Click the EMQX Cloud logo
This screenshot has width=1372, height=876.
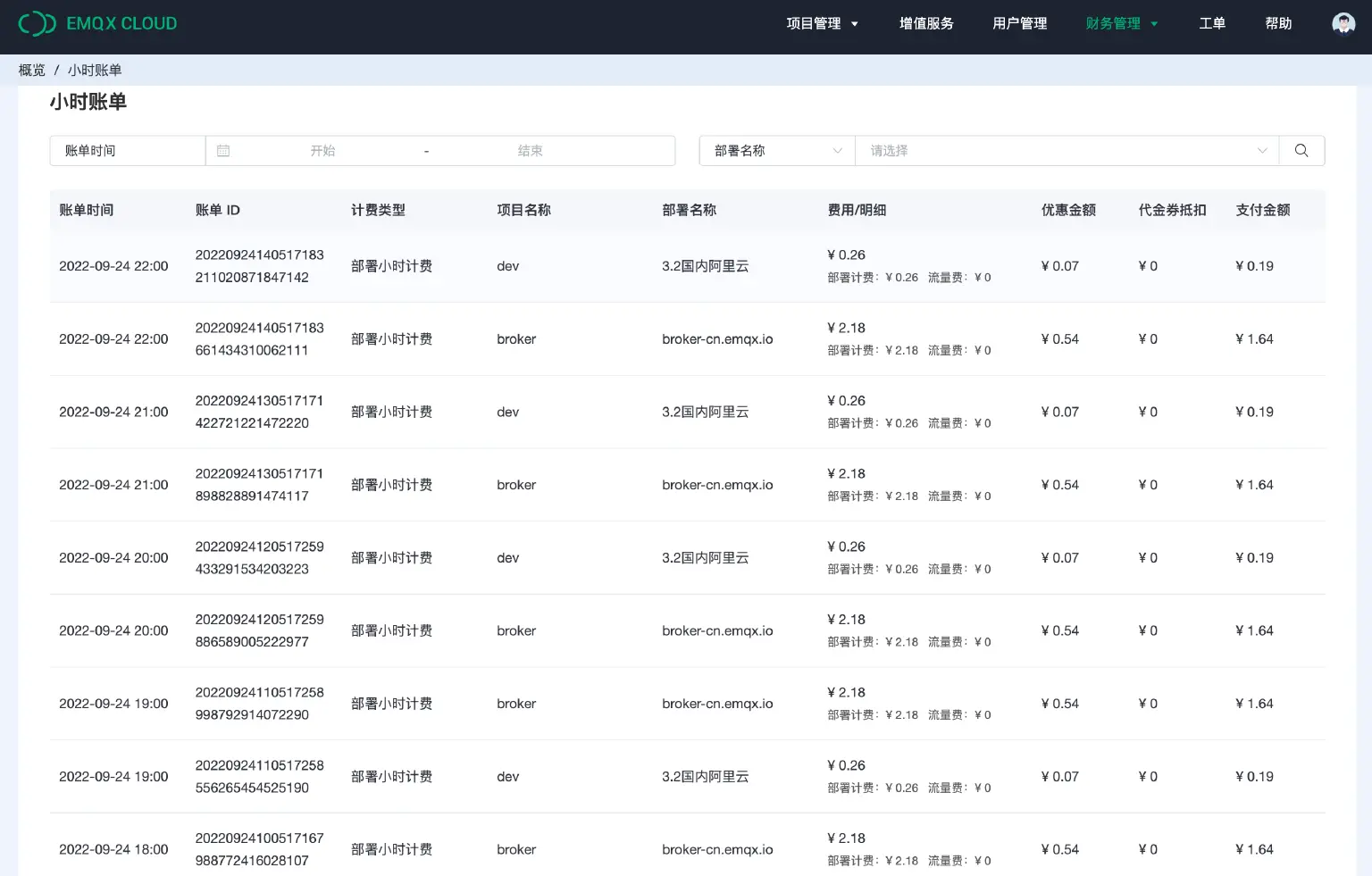98,22
